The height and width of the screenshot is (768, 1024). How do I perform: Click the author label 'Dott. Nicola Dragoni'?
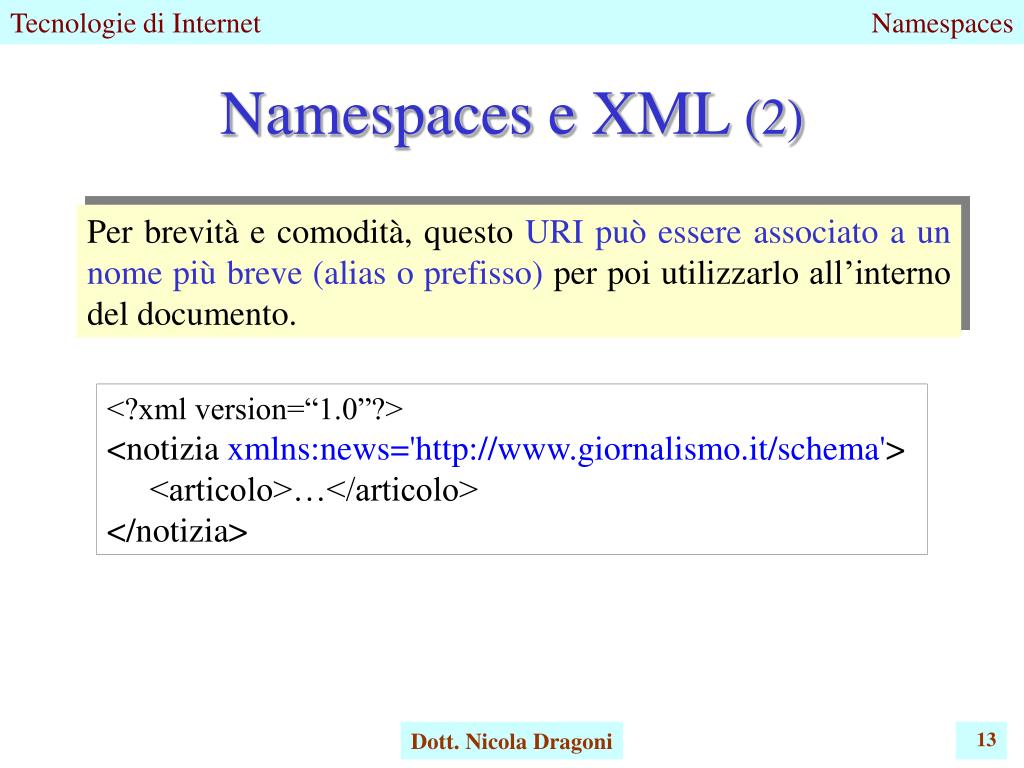click(511, 742)
